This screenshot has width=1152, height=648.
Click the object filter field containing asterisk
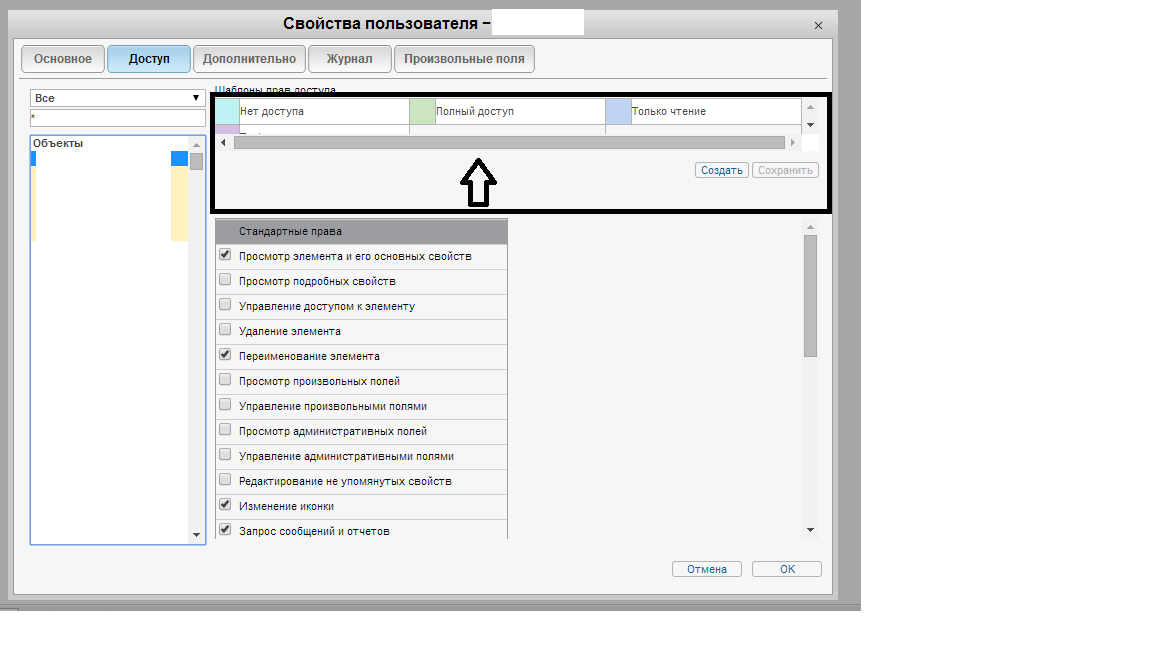pos(117,118)
